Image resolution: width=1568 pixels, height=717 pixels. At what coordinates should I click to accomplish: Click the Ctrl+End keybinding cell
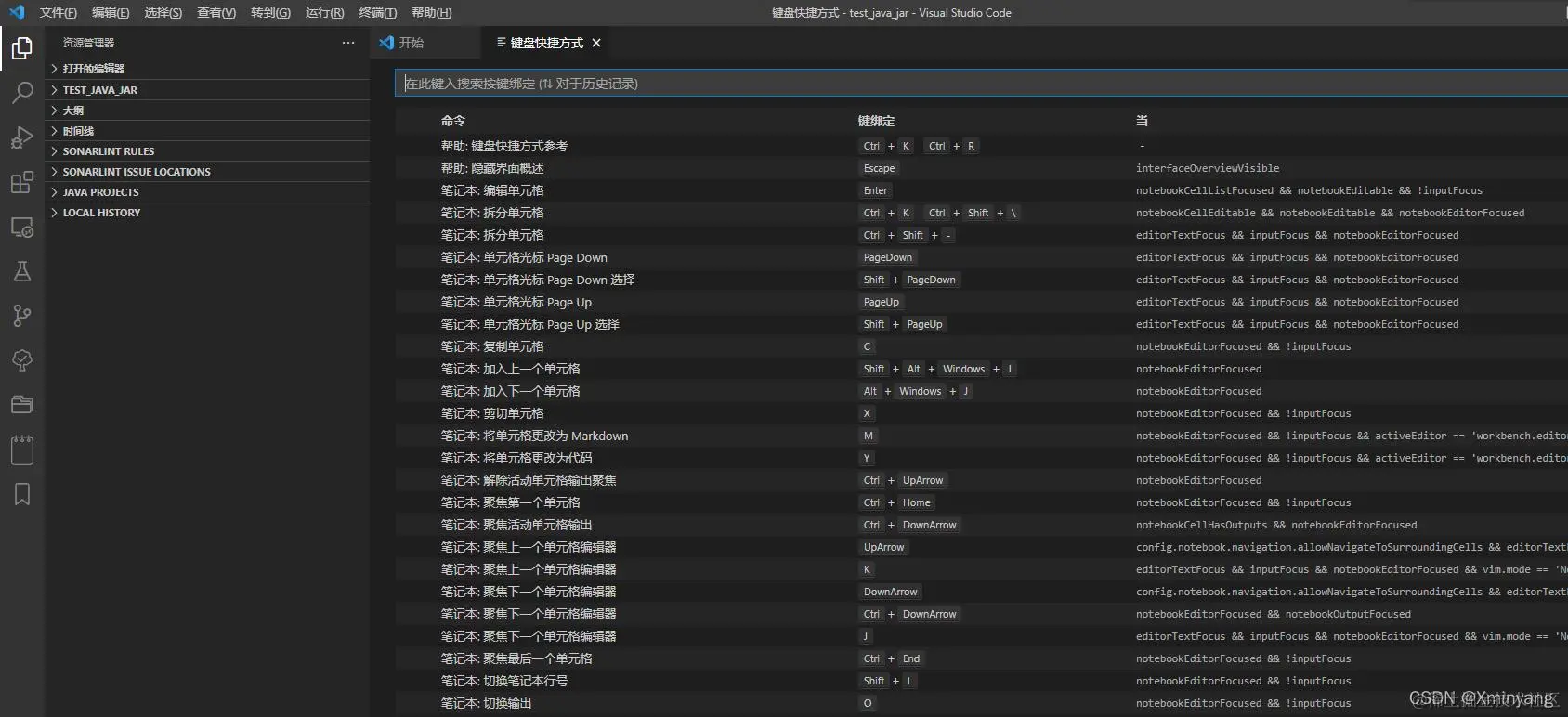[x=892, y=658]
